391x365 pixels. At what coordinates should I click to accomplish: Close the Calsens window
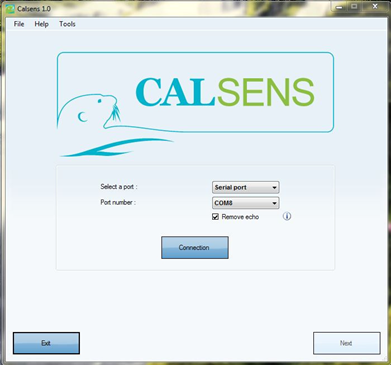(x=375, y=7)
